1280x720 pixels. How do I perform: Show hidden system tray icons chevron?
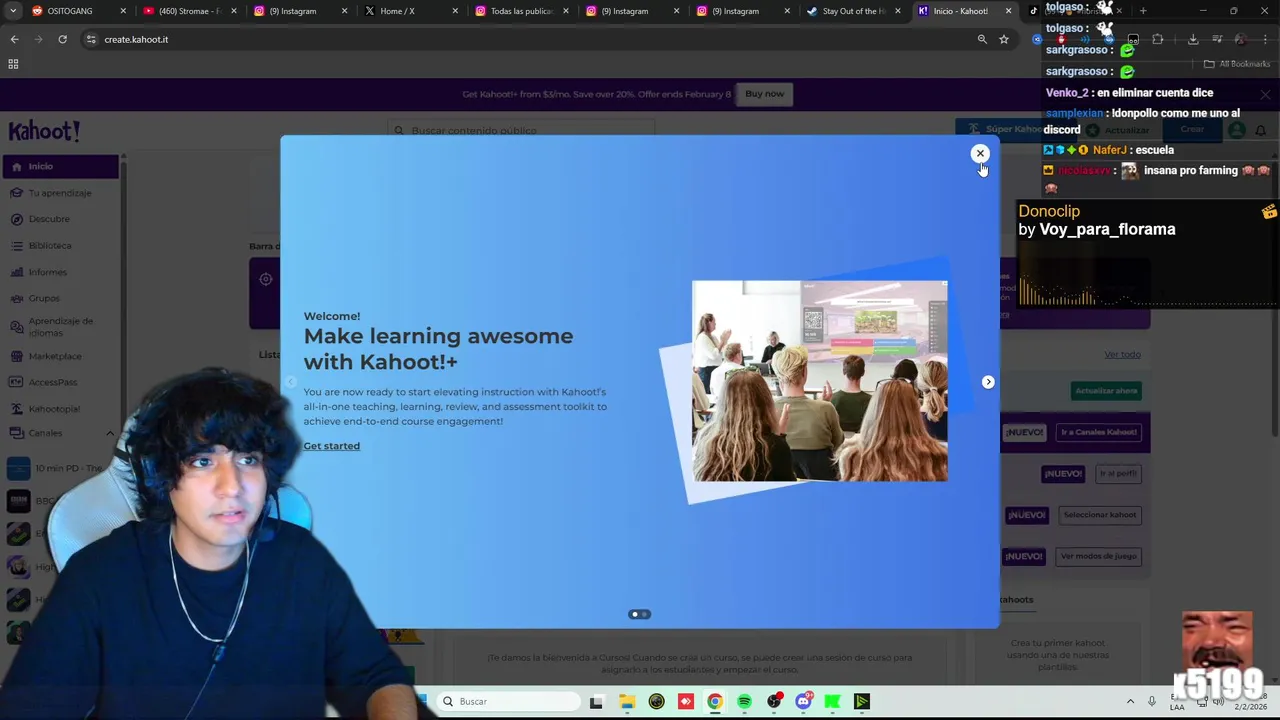pyautogui.click(x=1130, y=702)
